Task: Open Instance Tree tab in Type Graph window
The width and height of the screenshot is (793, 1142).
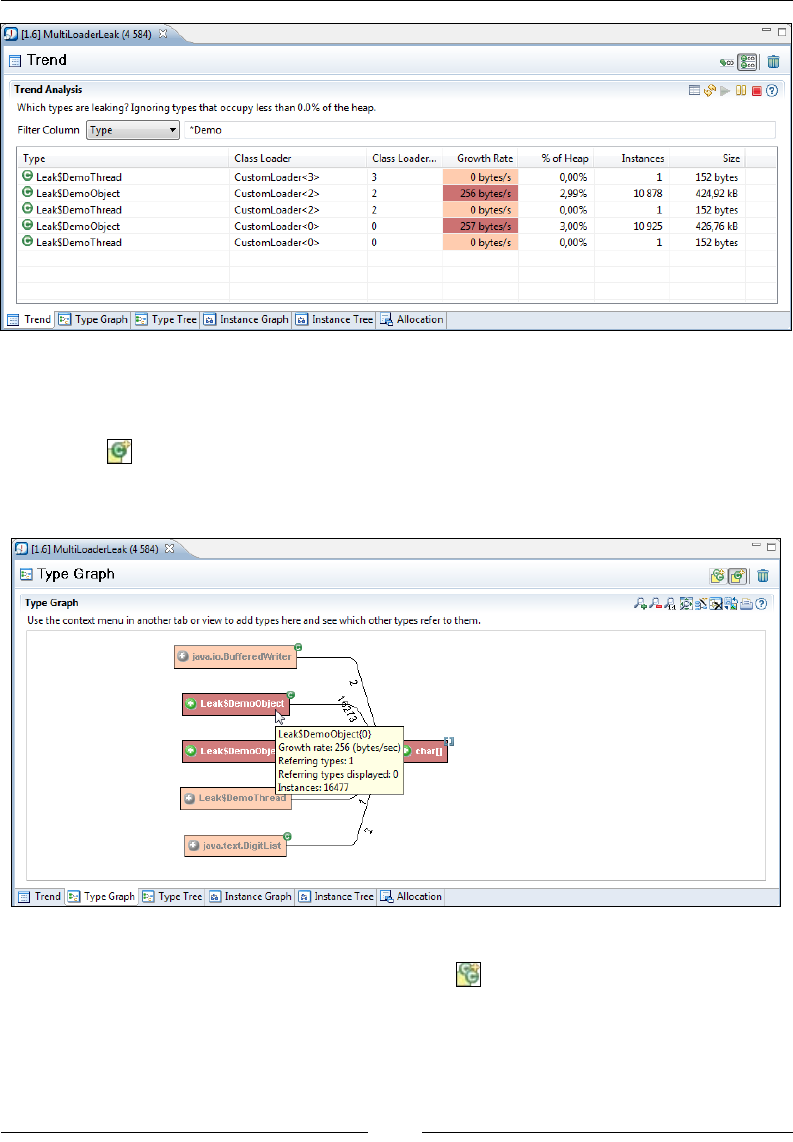Action: 336,897
